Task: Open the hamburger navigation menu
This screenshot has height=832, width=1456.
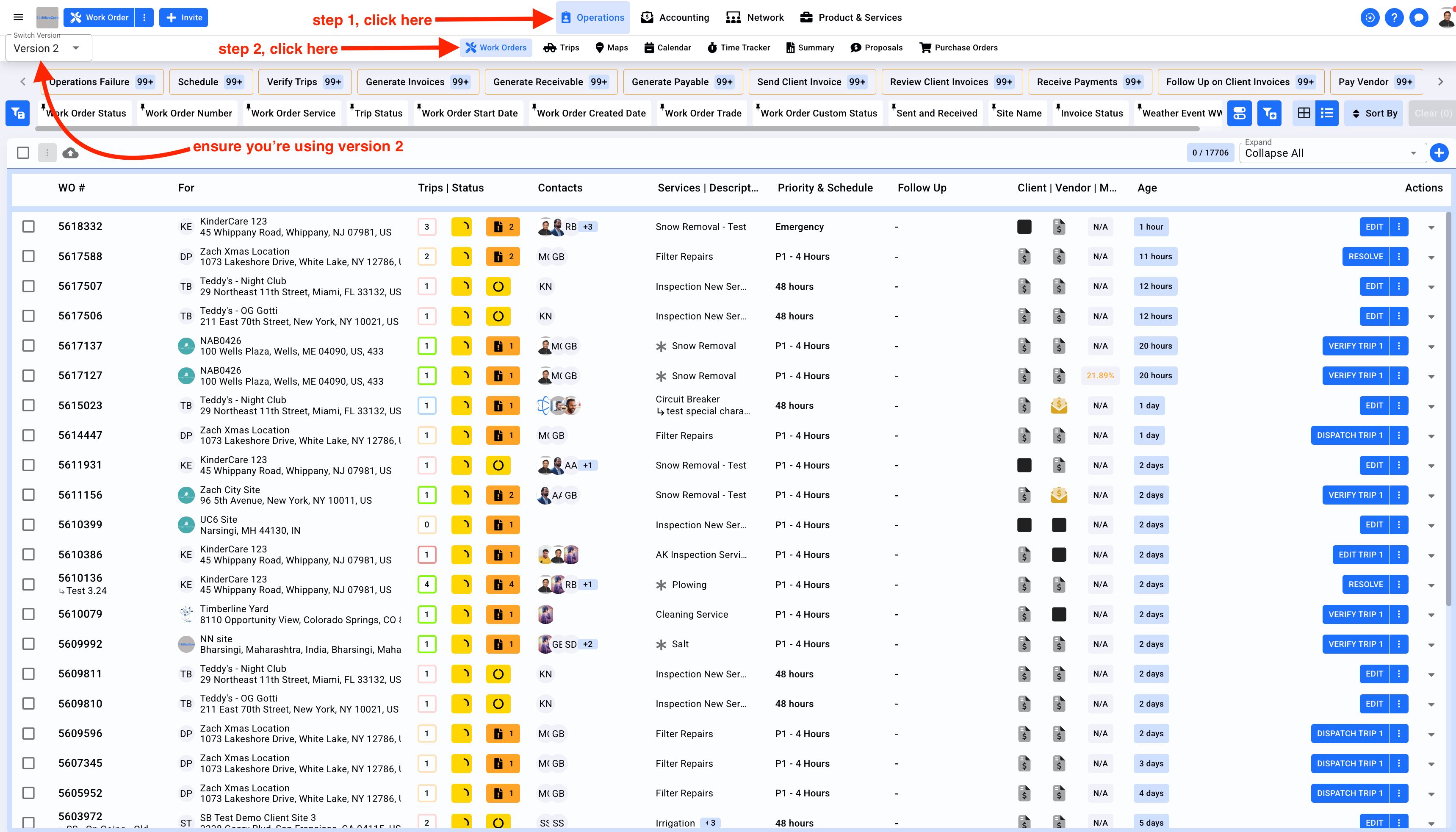Action: click(18, 17)
